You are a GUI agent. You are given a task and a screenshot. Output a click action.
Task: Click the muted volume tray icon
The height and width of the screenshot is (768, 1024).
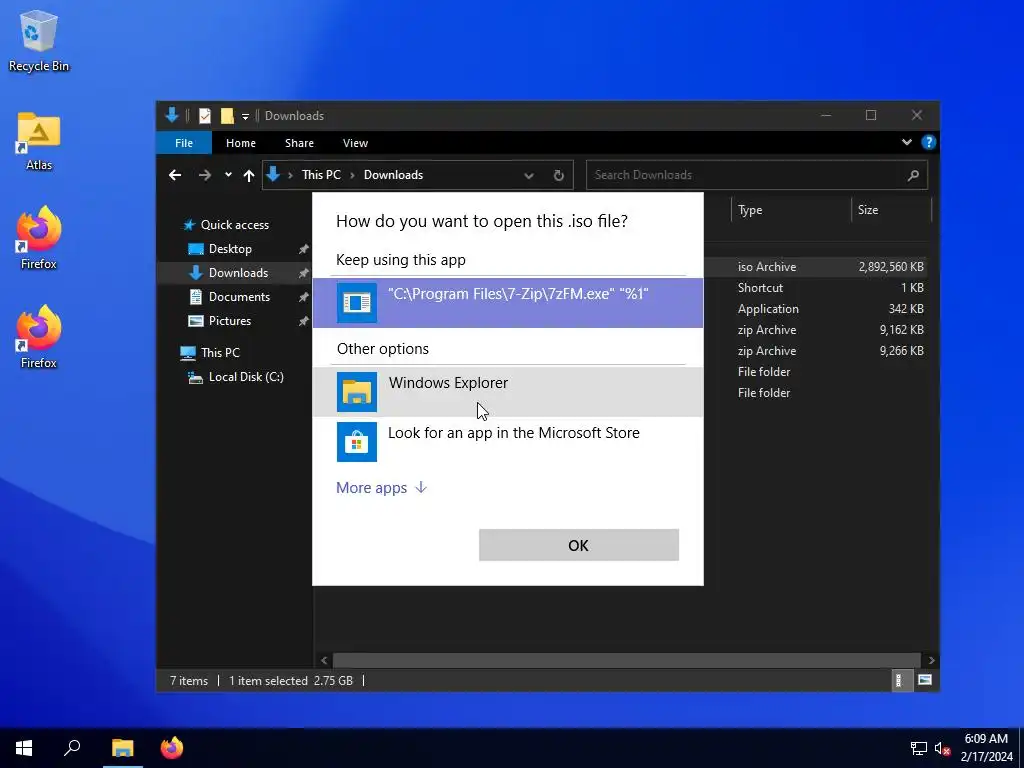(x=942, y=748)
